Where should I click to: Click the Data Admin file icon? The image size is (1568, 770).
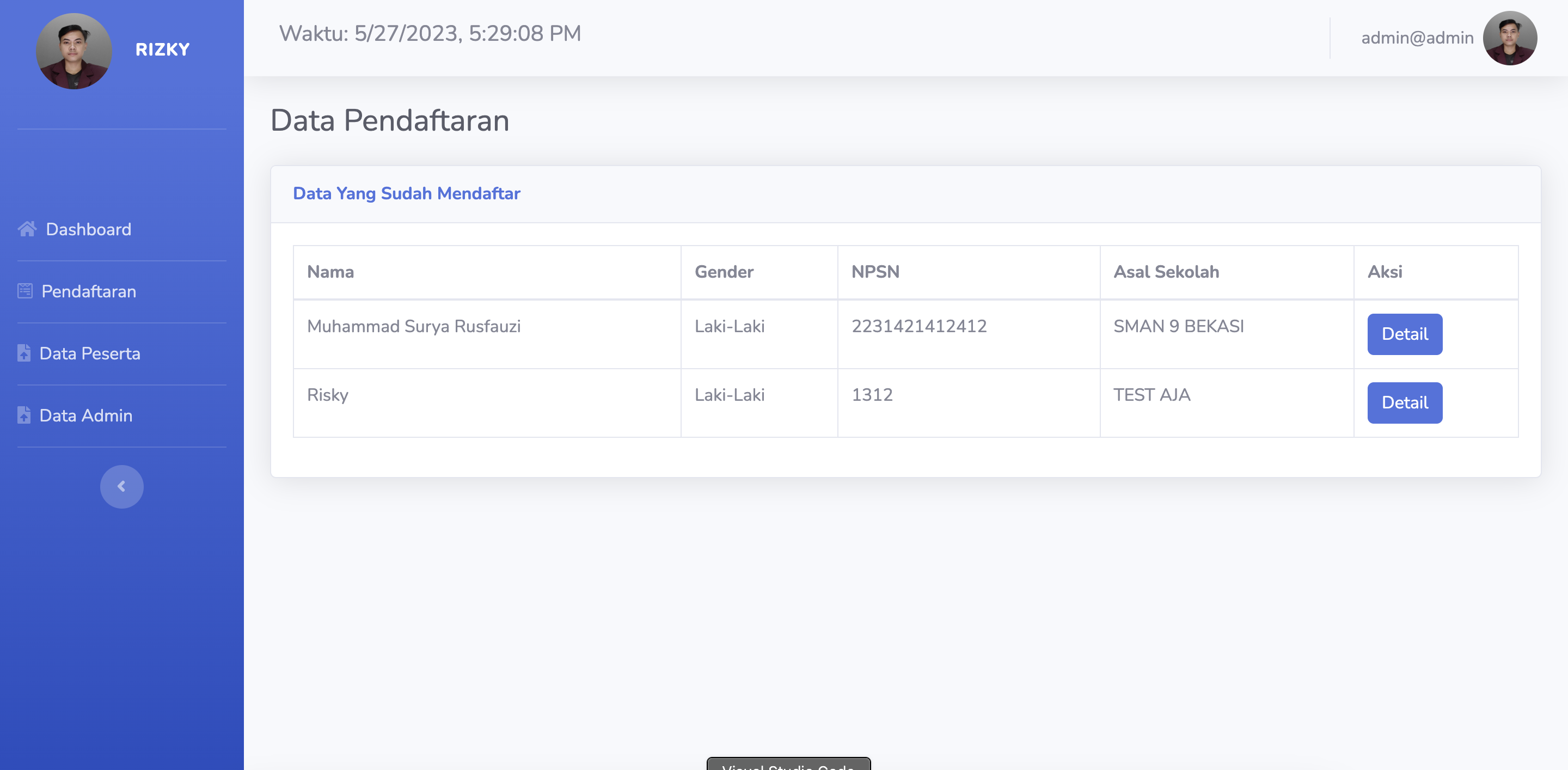pos(24,415)
